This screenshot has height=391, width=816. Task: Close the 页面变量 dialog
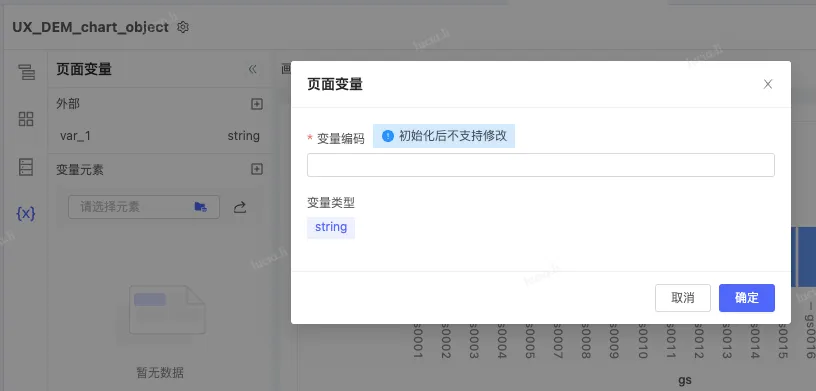(x=768, y=84)
